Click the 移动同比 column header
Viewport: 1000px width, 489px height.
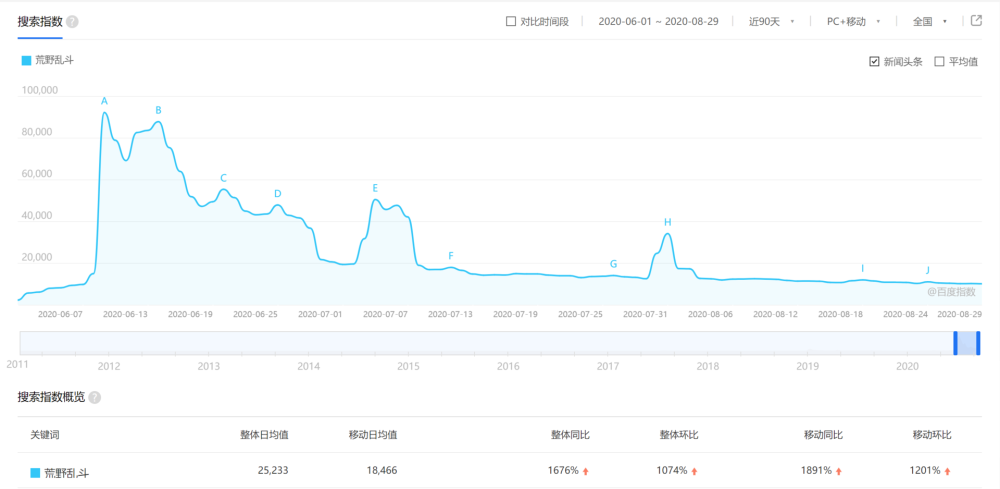tap(823, 435)
